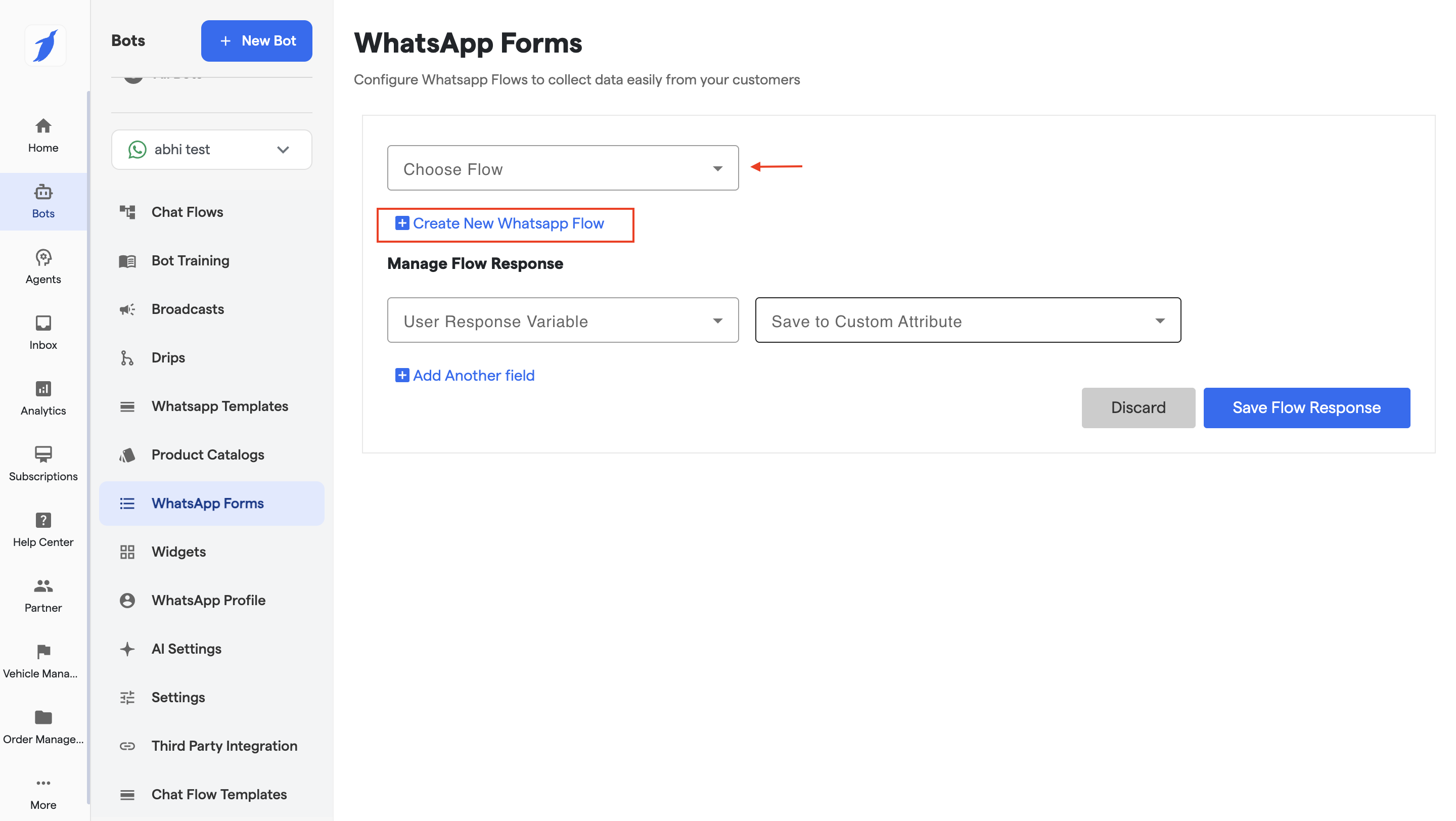This screenshot has height=821, width=1456.
Task: Open the Inbox icon in sidebar
Action: pyautogui.click(x=43, y=323)
